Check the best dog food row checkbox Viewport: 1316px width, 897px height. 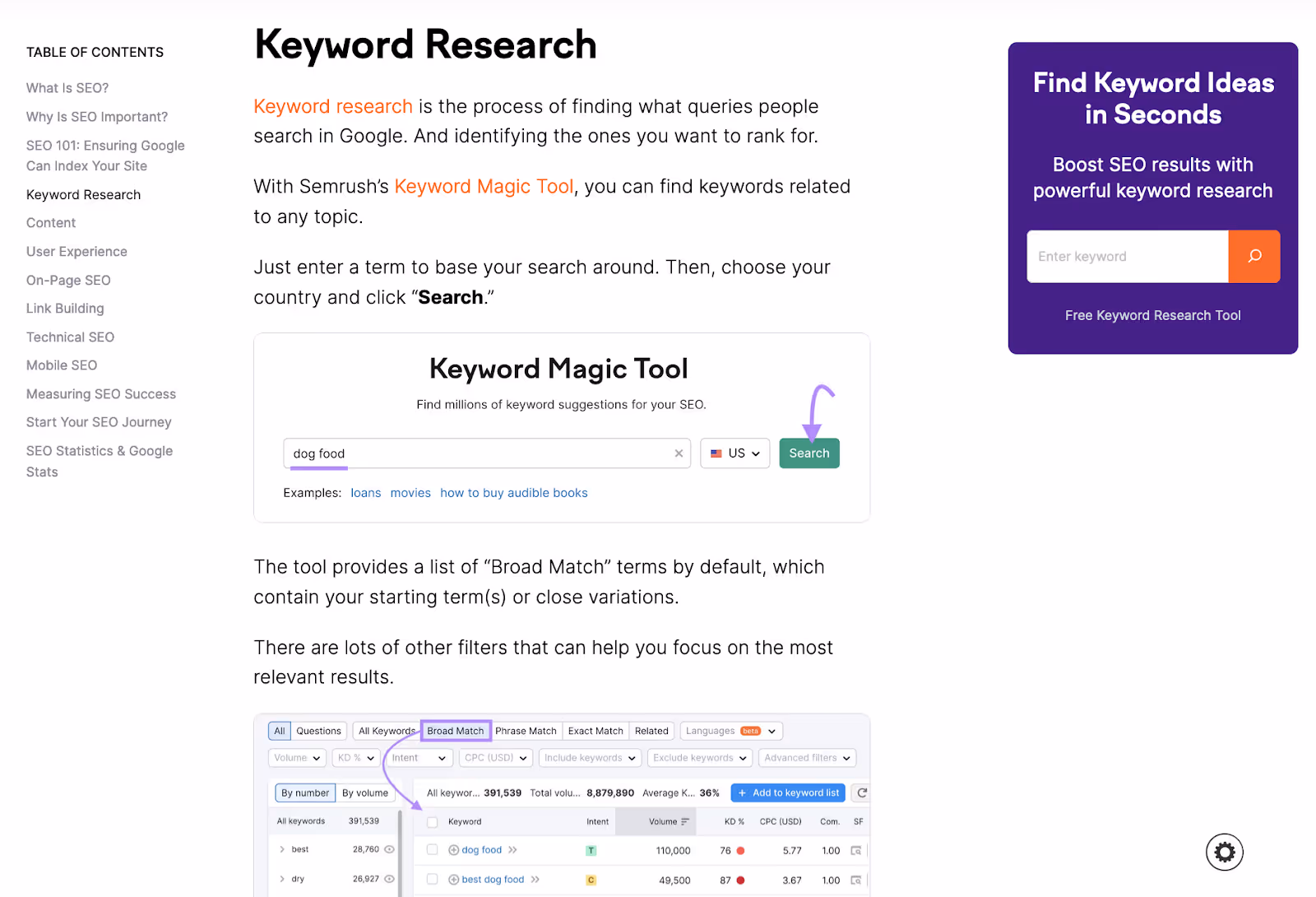click(432, 880)
